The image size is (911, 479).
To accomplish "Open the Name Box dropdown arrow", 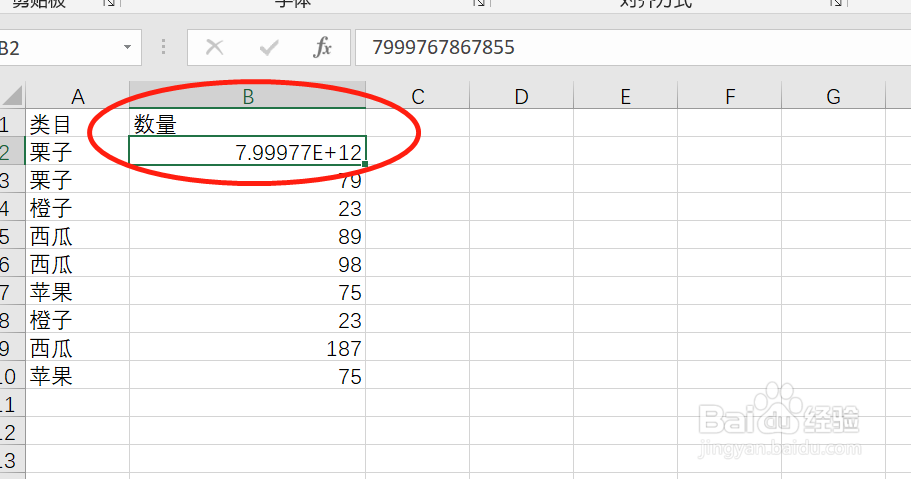I will (x=127, y=47).
